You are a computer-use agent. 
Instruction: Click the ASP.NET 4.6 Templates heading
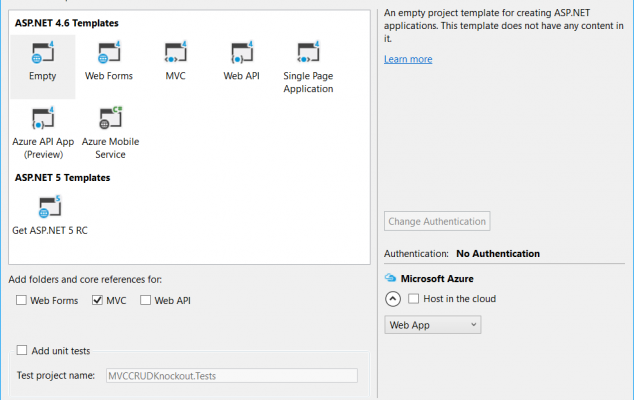[x=67, y=23]
